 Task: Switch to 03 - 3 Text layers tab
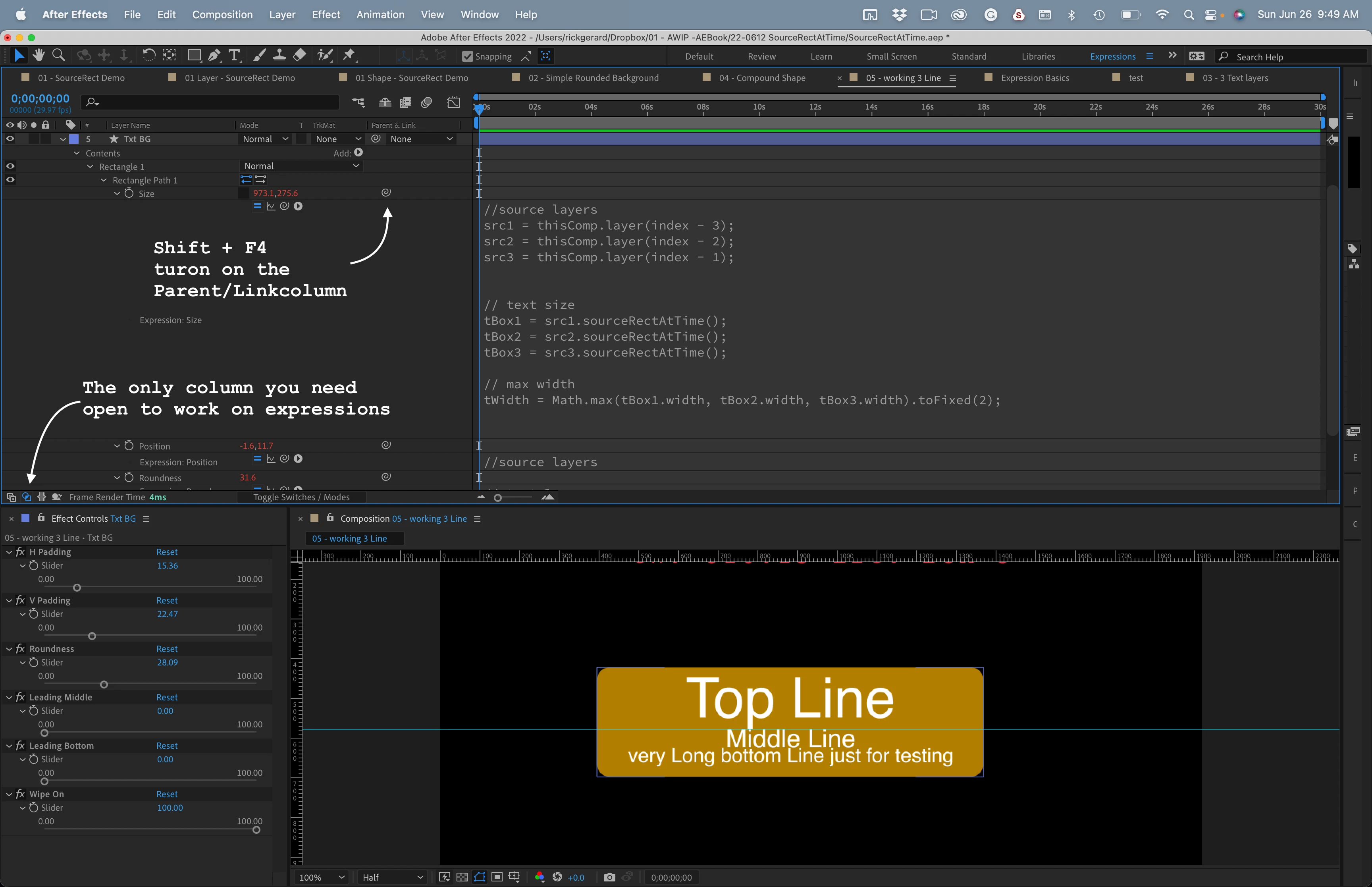(1234, 78)
